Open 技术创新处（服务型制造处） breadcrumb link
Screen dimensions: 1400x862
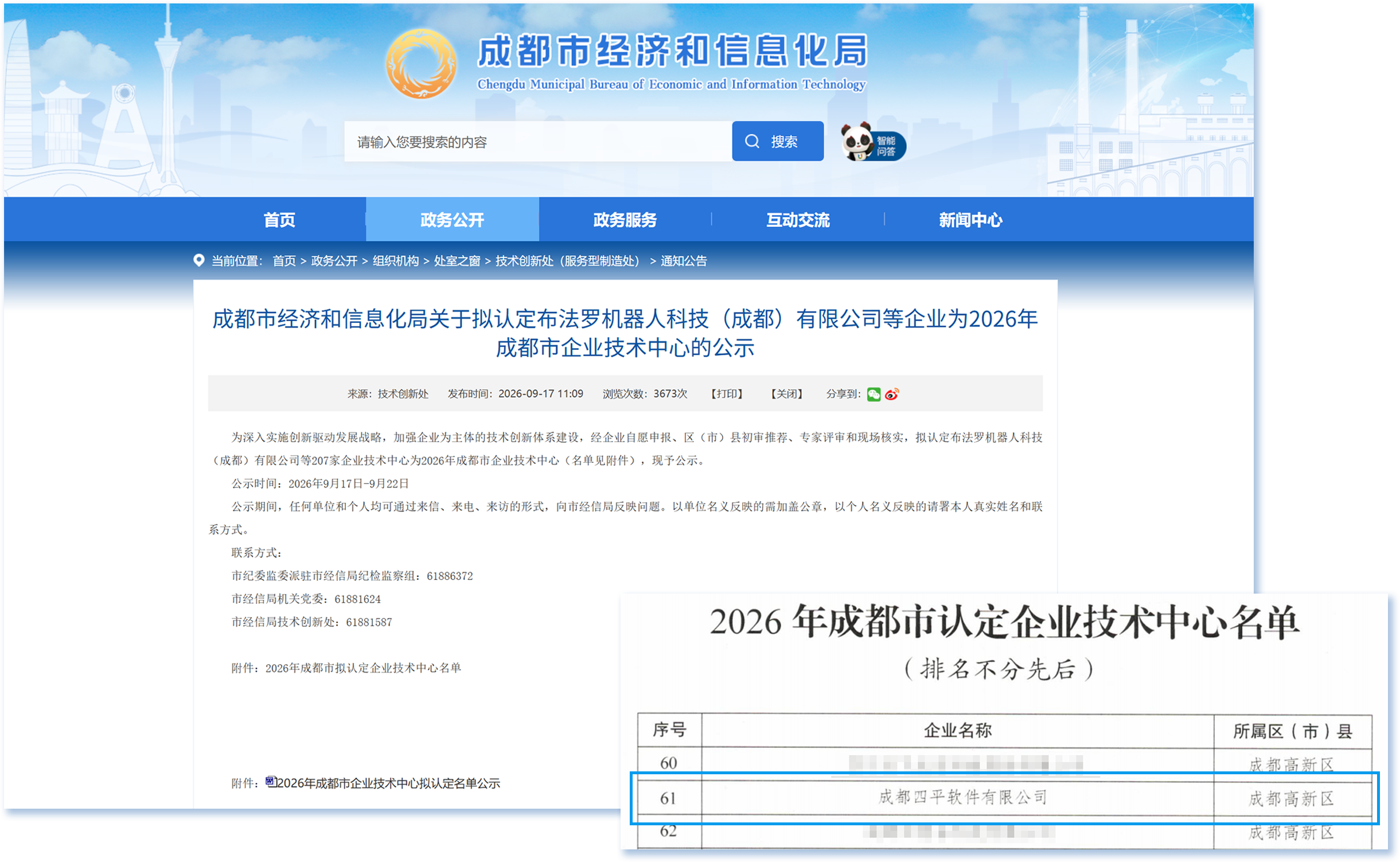click(567, 261)
